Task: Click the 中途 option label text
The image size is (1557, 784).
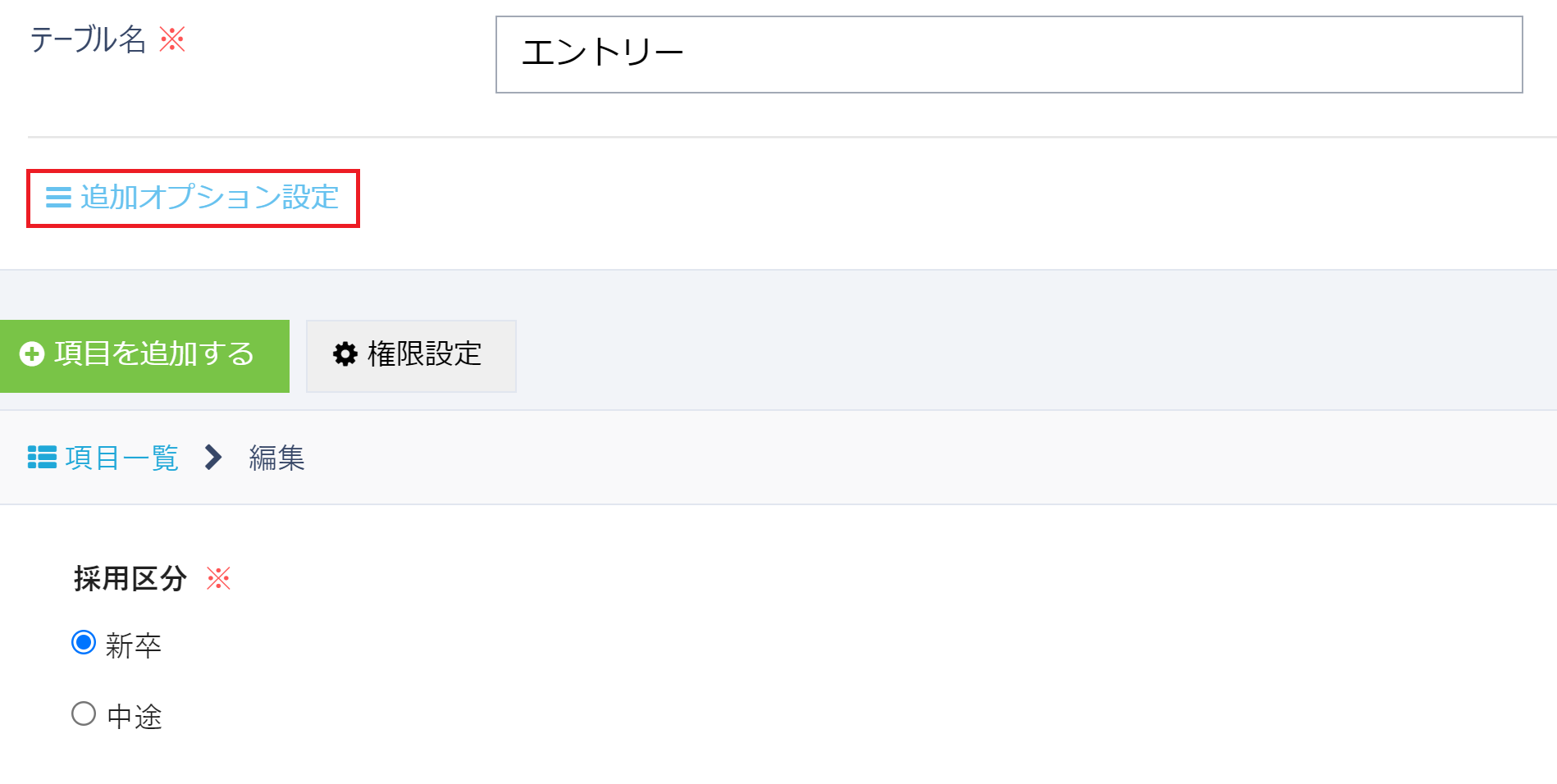Action: (x=135, y=717)
